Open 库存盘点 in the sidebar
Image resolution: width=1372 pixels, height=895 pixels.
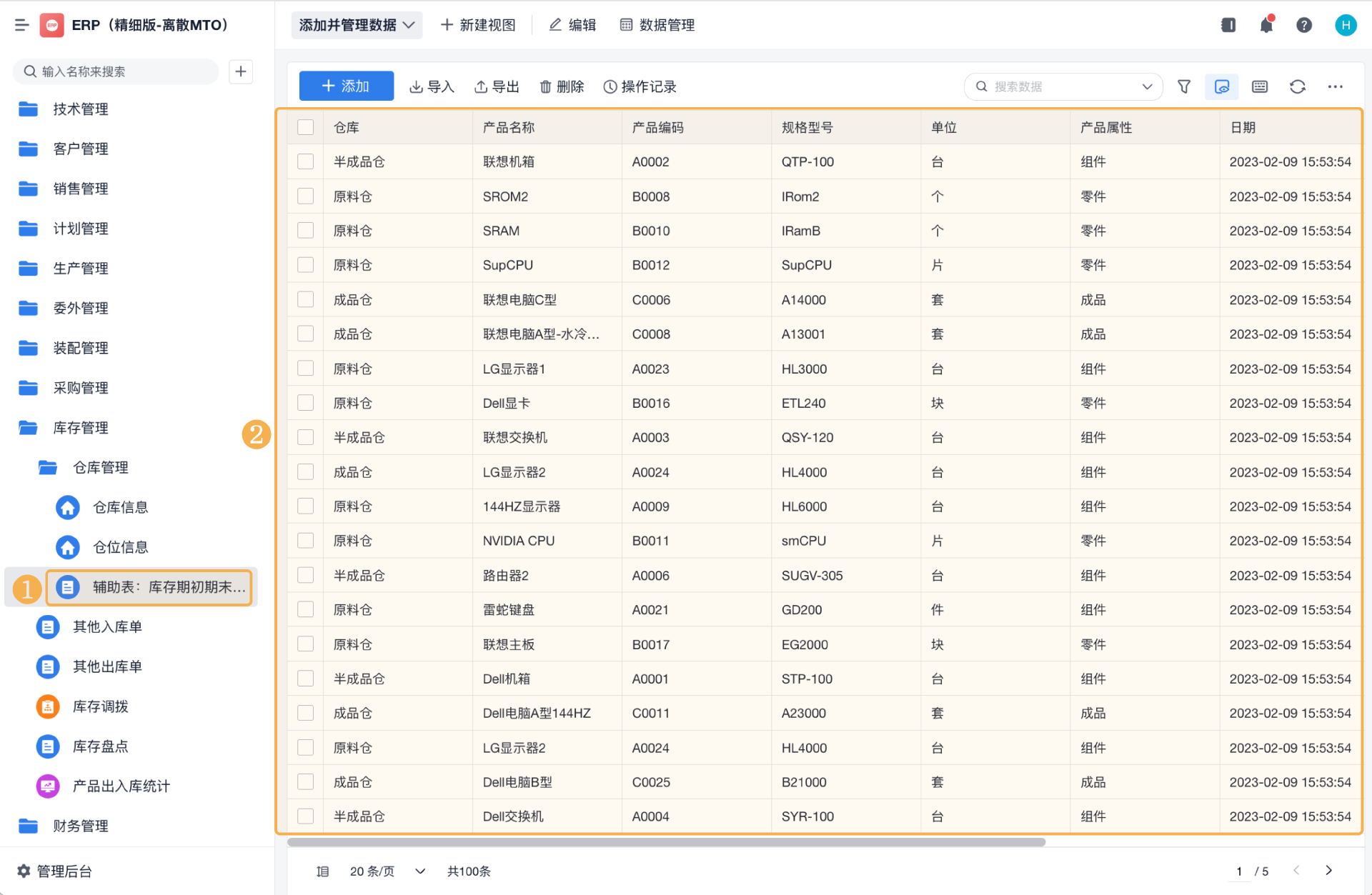point(100,746)
